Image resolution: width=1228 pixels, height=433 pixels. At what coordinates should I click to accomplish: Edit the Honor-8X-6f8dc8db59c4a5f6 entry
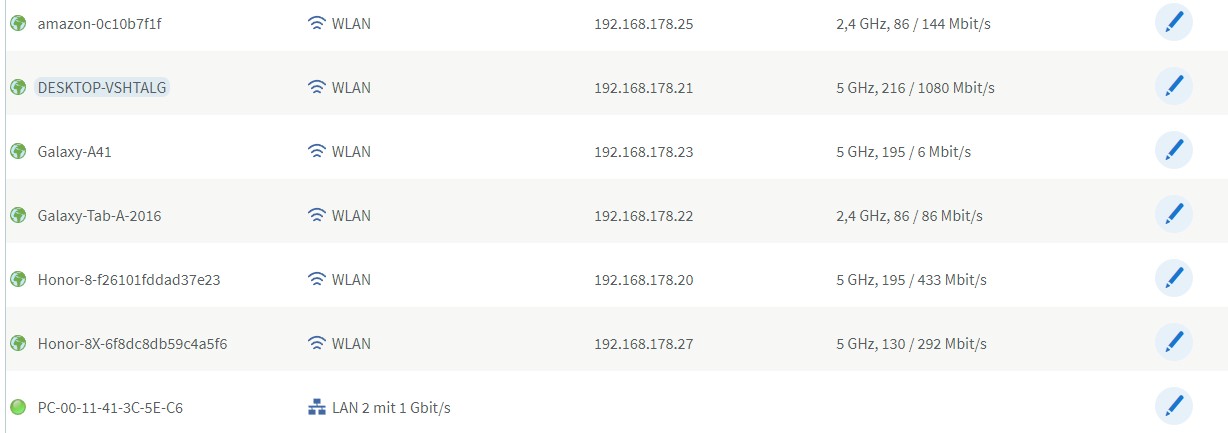coord(1174,343)
